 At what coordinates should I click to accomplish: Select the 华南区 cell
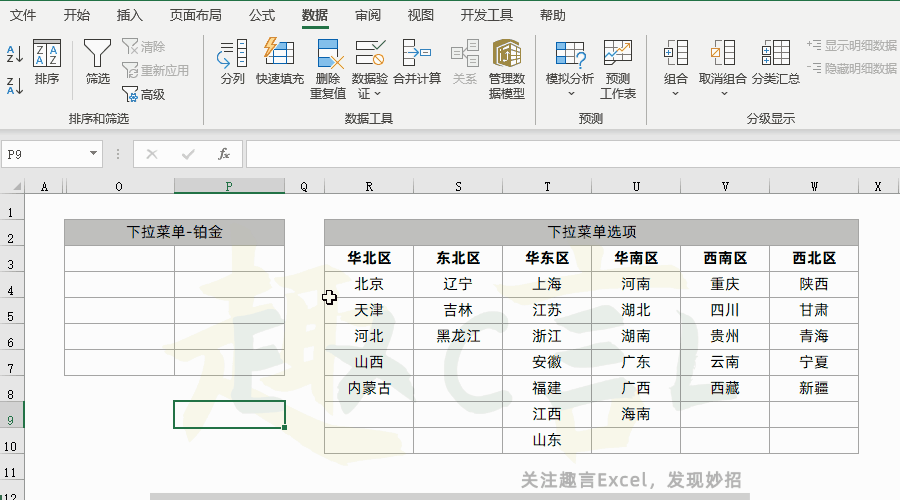click(x=636, y=258)
